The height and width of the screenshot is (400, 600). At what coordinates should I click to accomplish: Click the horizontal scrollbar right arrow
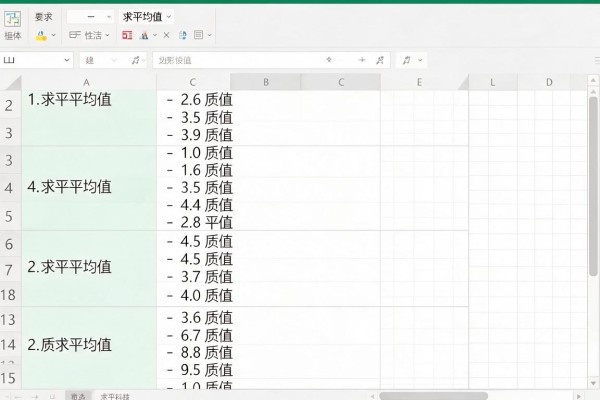click(579, 396)
